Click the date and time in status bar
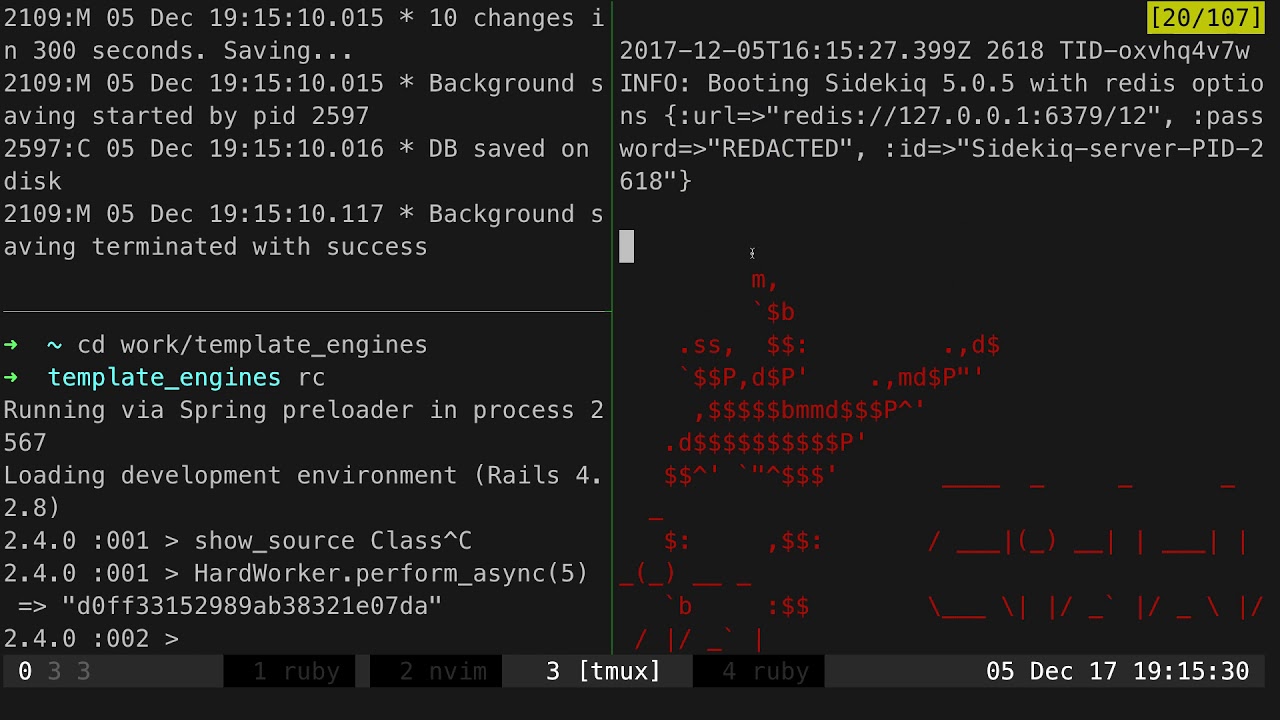The image size is (1280, 720). pyautogui.click(x=1118, y=671)
